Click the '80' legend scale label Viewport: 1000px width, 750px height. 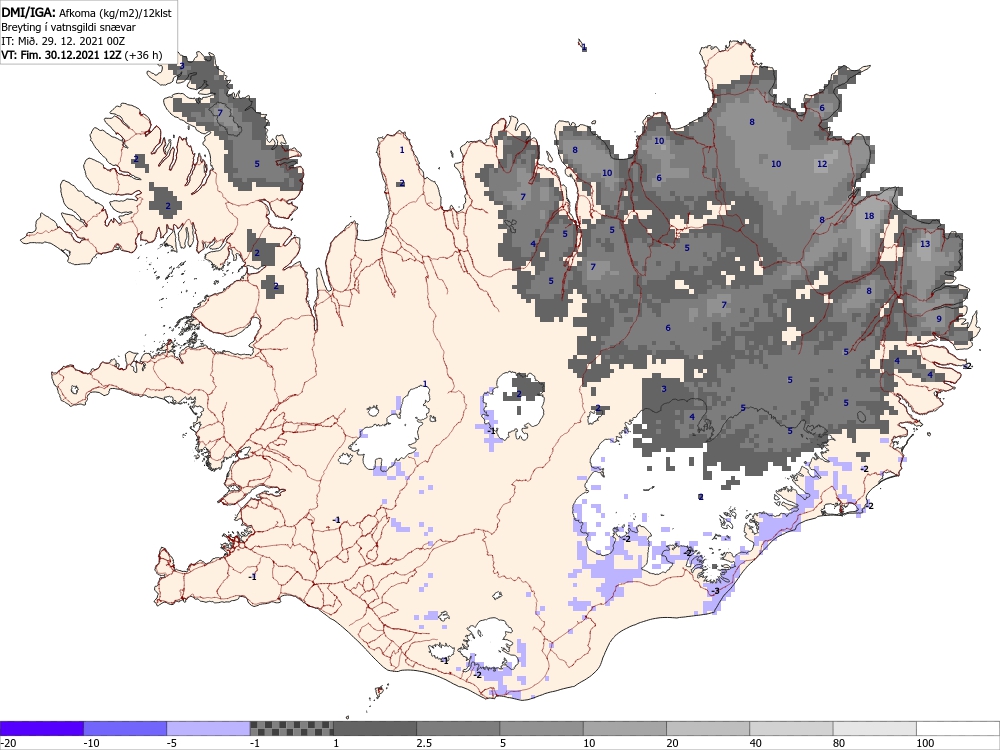839,743
